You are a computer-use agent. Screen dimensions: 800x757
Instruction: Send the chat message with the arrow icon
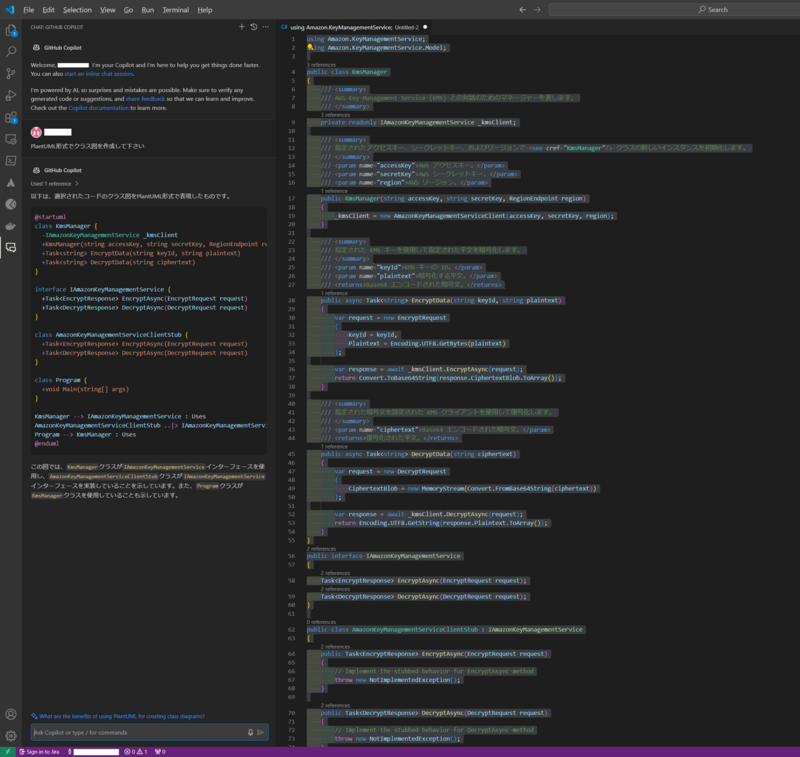261,733
